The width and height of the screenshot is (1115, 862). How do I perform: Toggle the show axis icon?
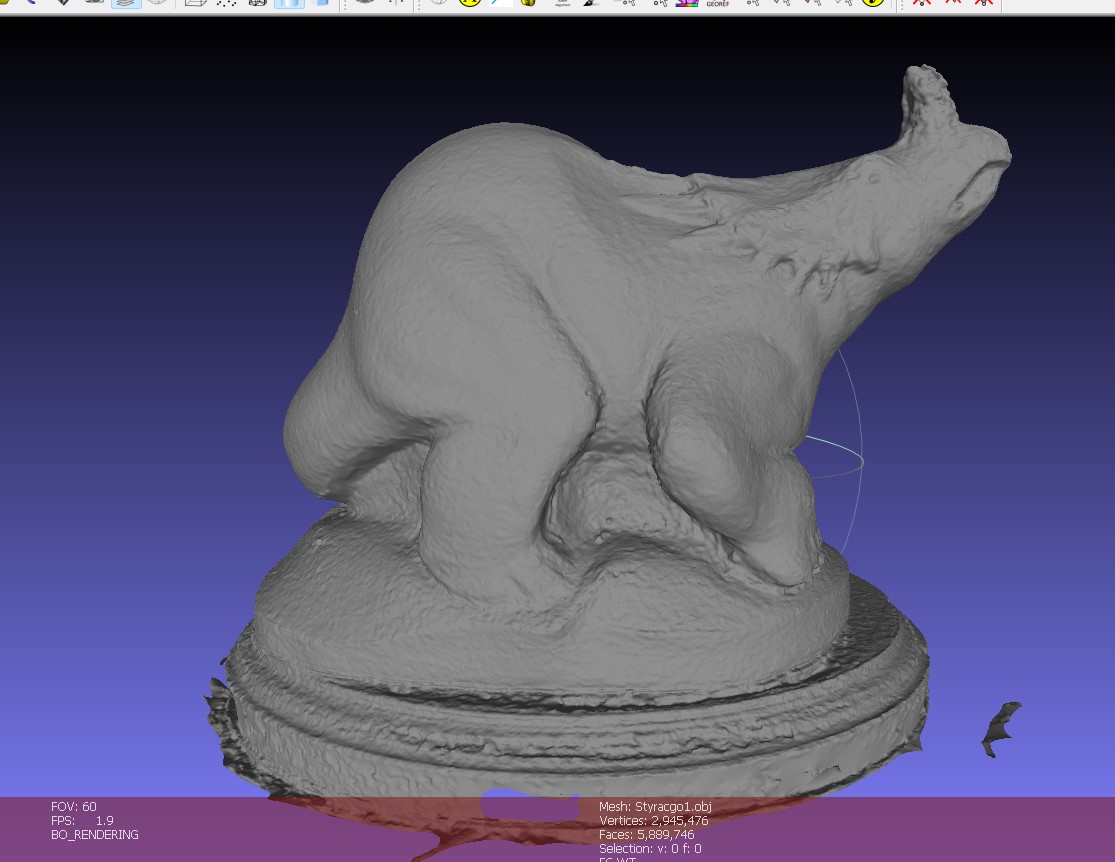click(x=394, y=3)
